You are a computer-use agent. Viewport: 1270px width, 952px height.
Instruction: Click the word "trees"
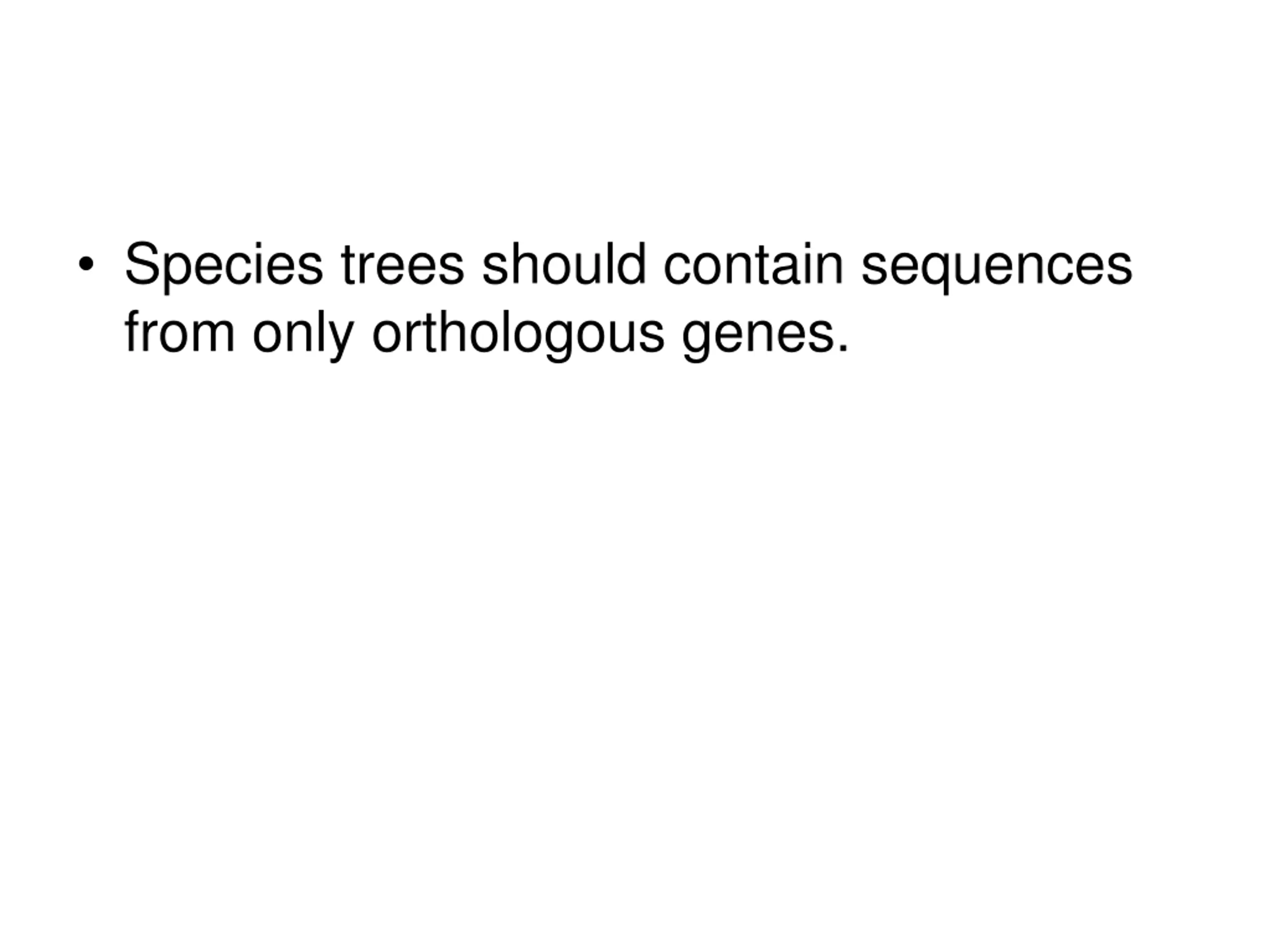[x=402, y=265]
